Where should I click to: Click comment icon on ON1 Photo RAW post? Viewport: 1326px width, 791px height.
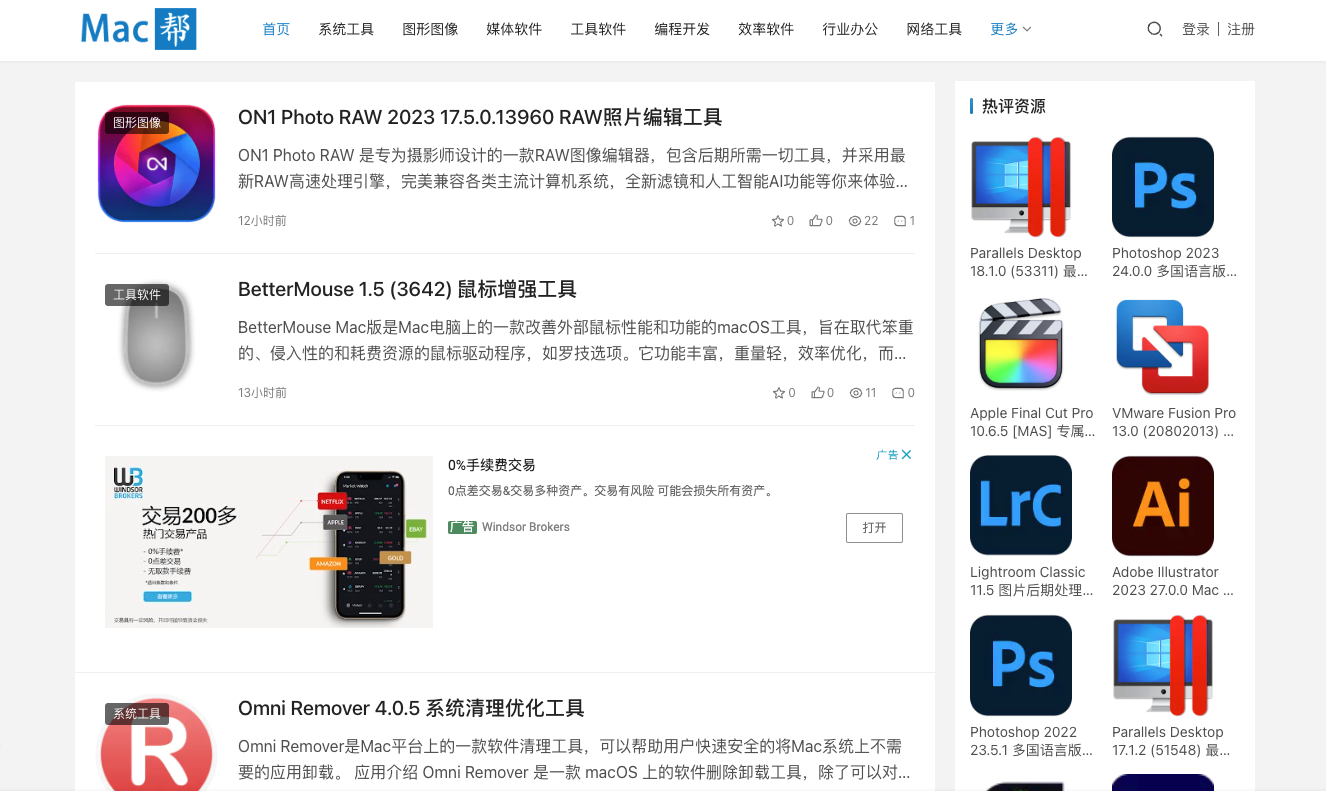pyautogui.click(x=900, y=221)
